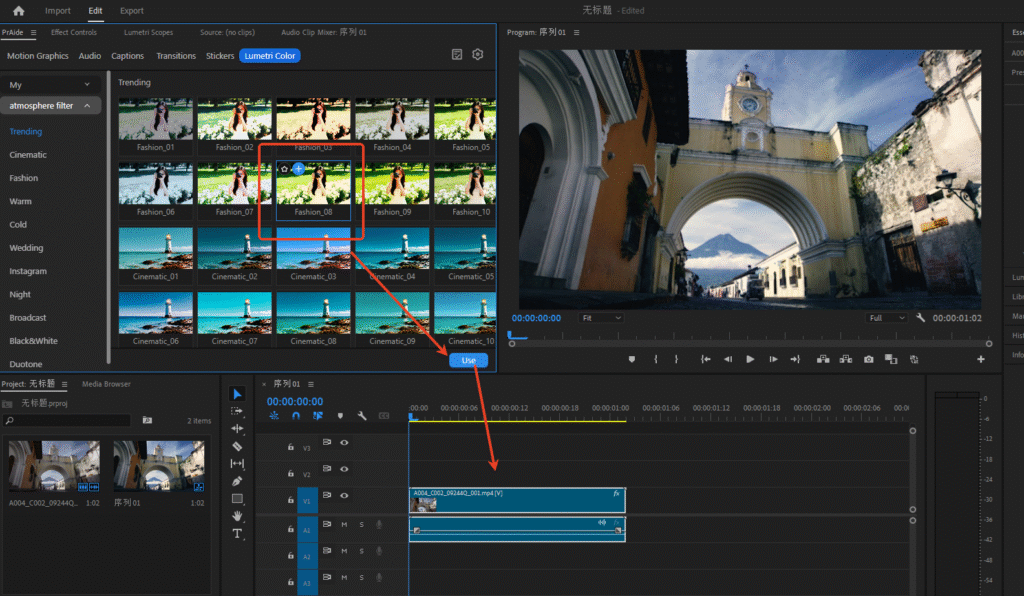Select the Selection tool above the timeline
Viewport: 1024px width, 596px height.
coord(237,393)
